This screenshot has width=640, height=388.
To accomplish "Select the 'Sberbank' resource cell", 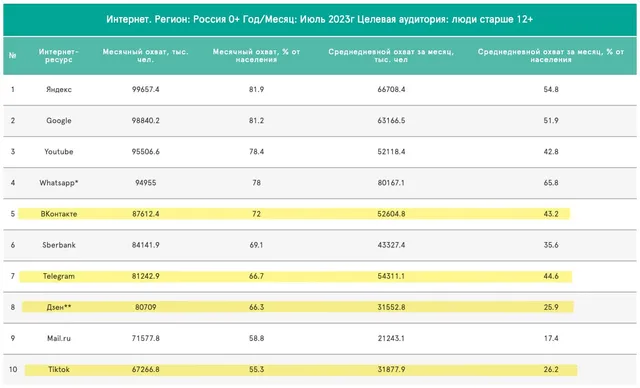I will [x=59, y=245].
